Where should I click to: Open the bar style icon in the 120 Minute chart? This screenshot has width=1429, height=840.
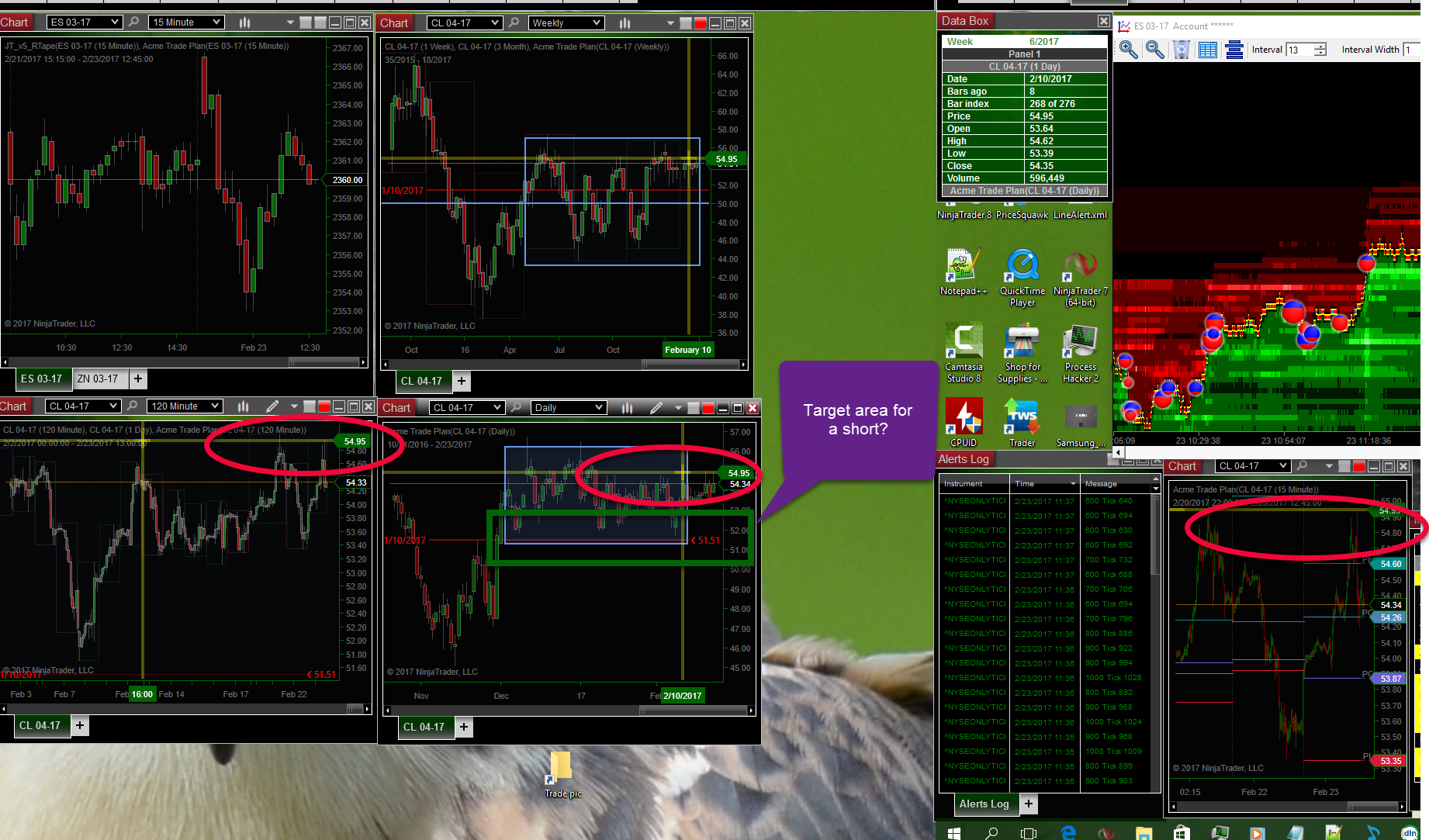coord(243,406)
